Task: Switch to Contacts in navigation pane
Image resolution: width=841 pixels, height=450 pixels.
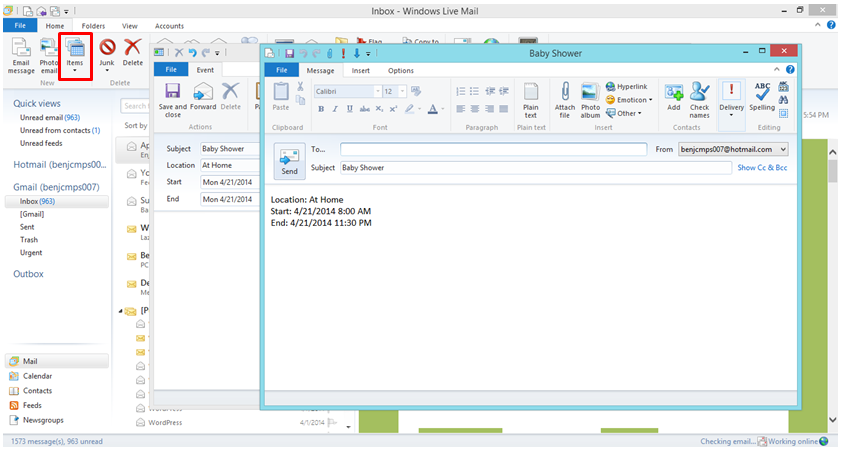Action: click(x=37, y=390)
